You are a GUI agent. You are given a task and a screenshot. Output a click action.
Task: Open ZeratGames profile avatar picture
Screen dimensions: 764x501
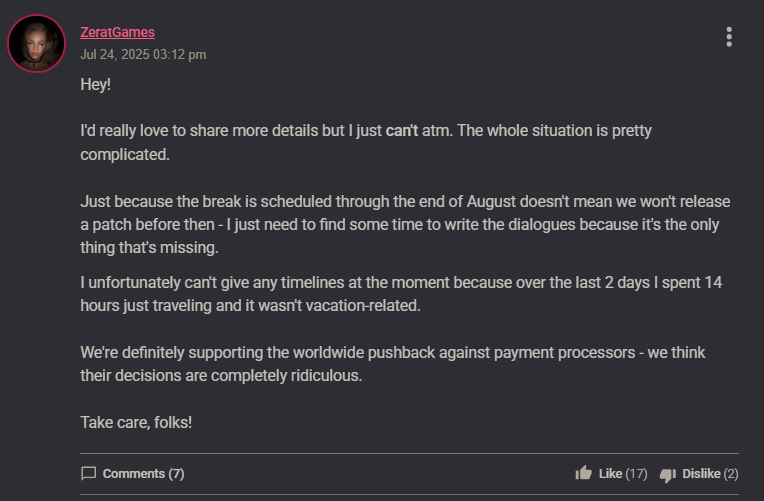37,43
